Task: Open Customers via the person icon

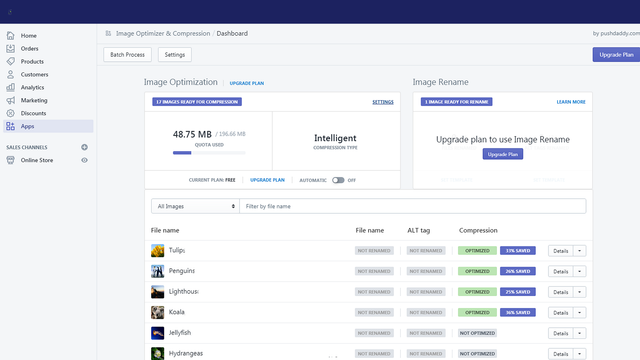Action: 11,74
